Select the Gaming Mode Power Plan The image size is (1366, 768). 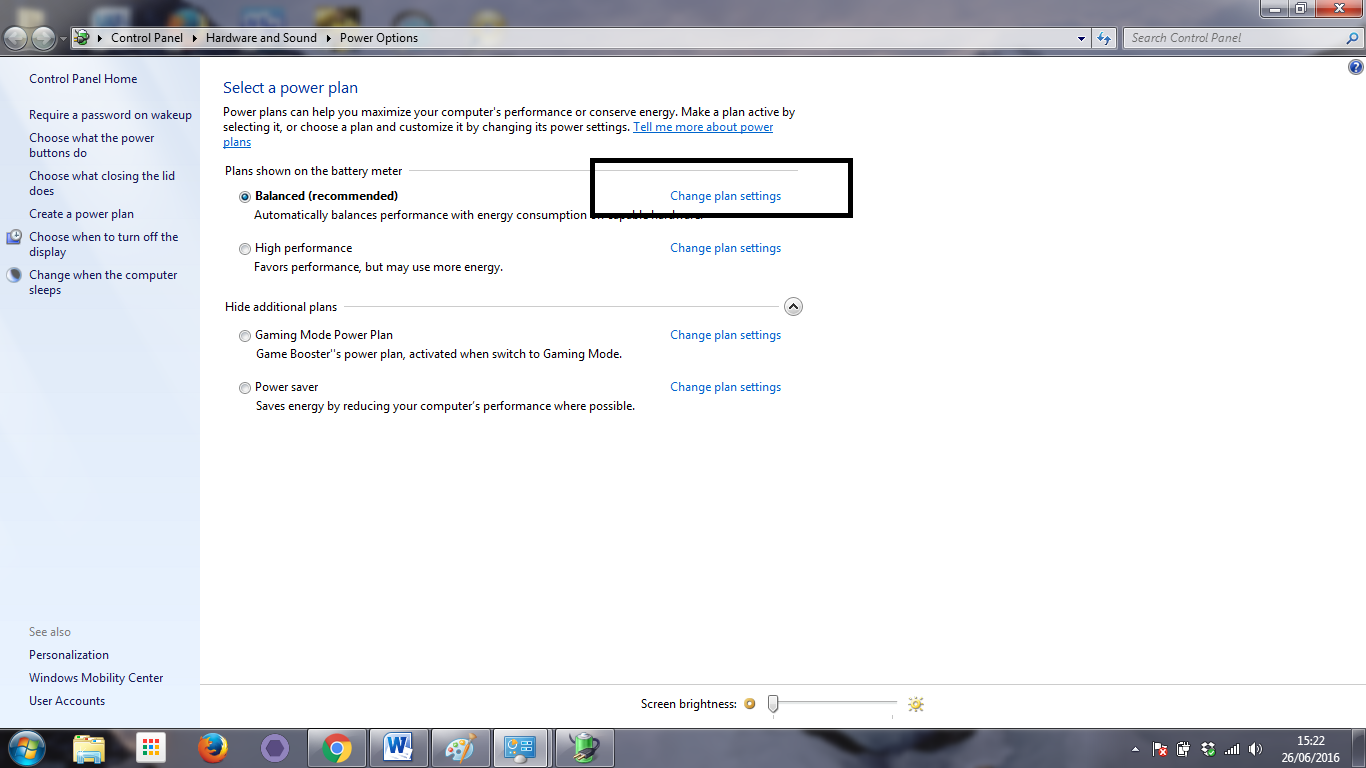[245, 336]
